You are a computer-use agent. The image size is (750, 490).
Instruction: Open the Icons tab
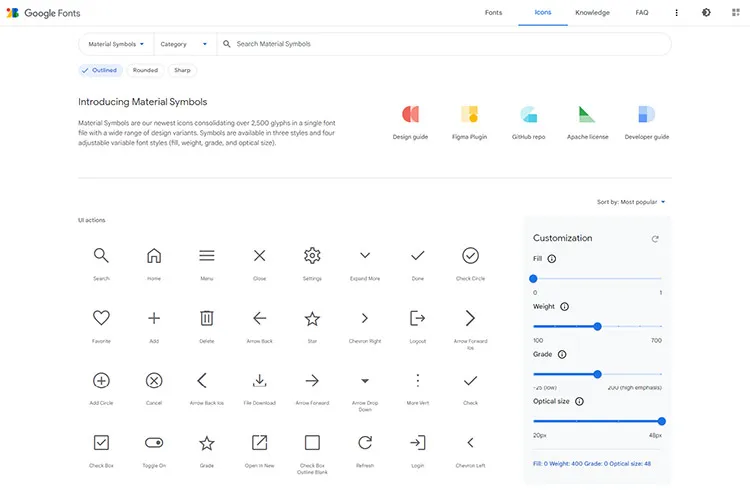coord(543,12)
